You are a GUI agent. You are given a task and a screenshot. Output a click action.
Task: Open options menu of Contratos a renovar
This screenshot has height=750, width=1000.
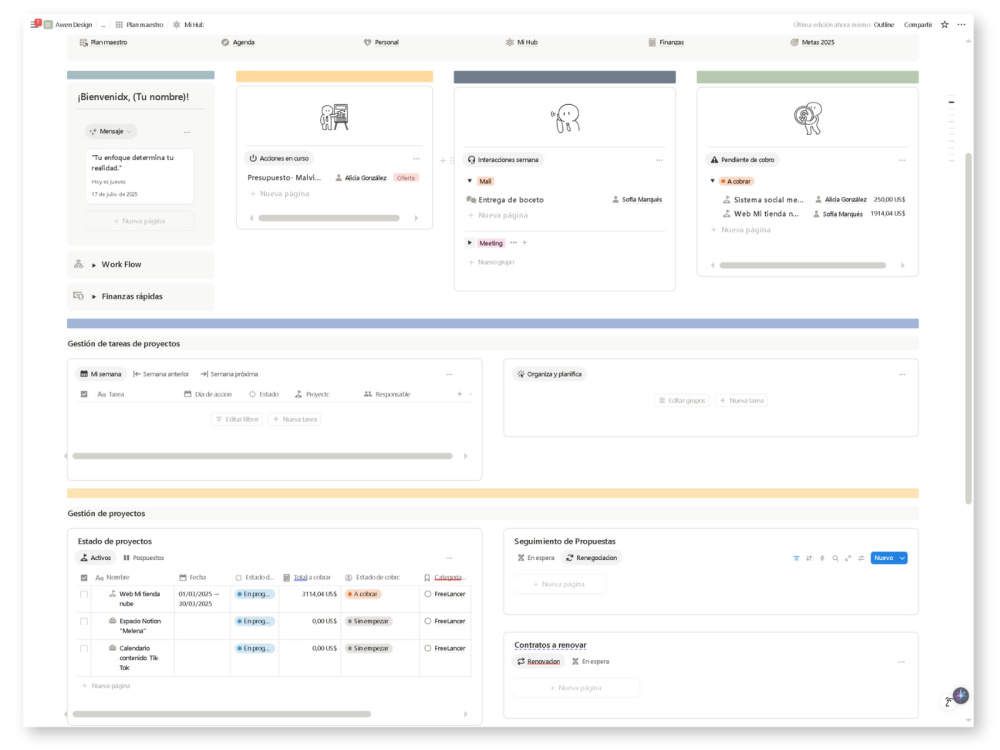902,662
